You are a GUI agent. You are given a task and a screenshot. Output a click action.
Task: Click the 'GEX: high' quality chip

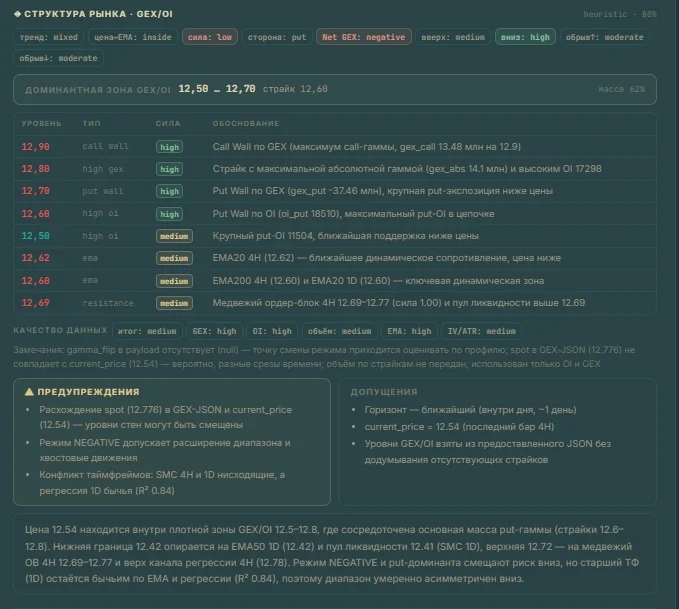coord(214,331)
